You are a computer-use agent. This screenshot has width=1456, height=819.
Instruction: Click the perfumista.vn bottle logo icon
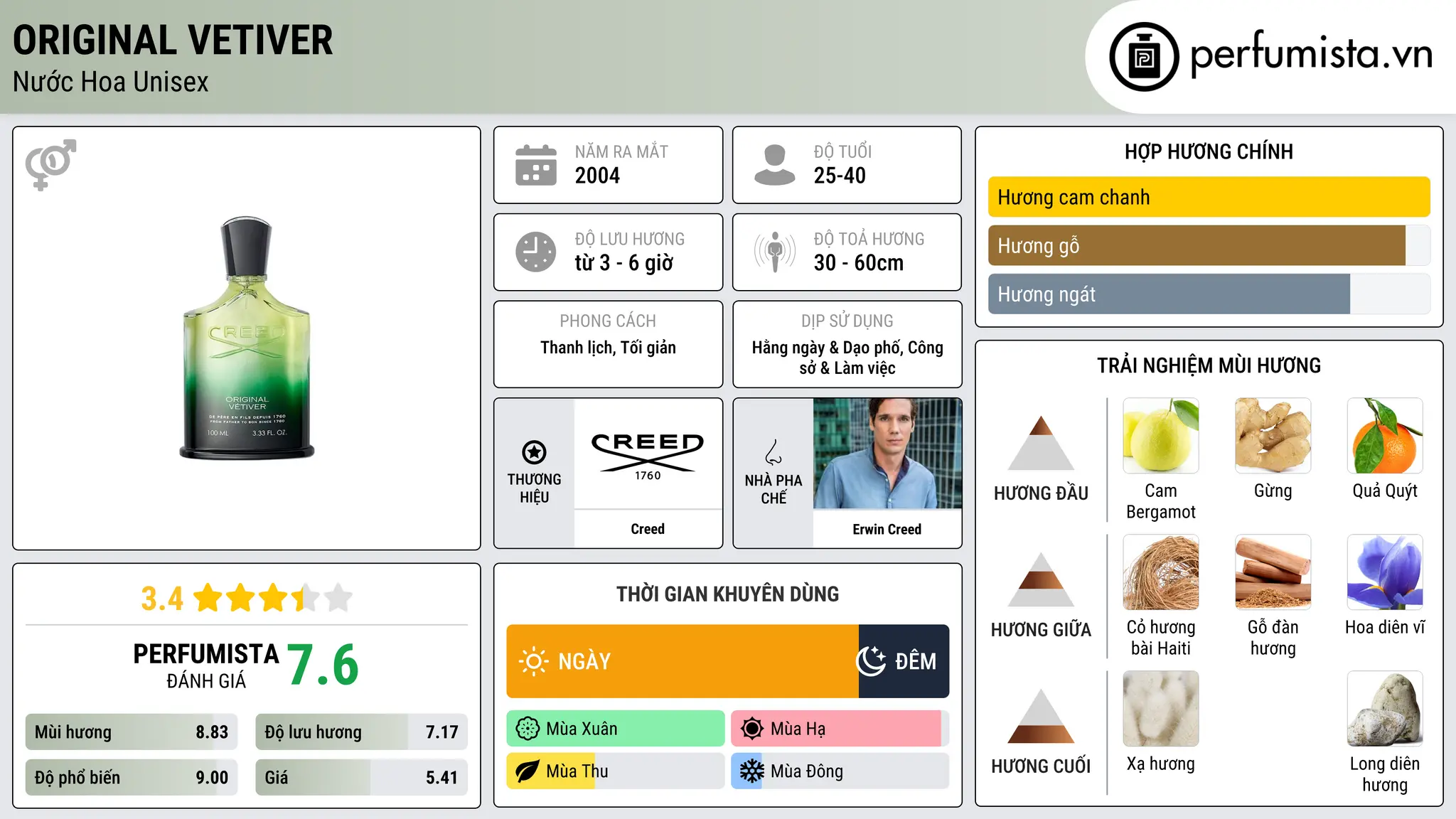1144,57
